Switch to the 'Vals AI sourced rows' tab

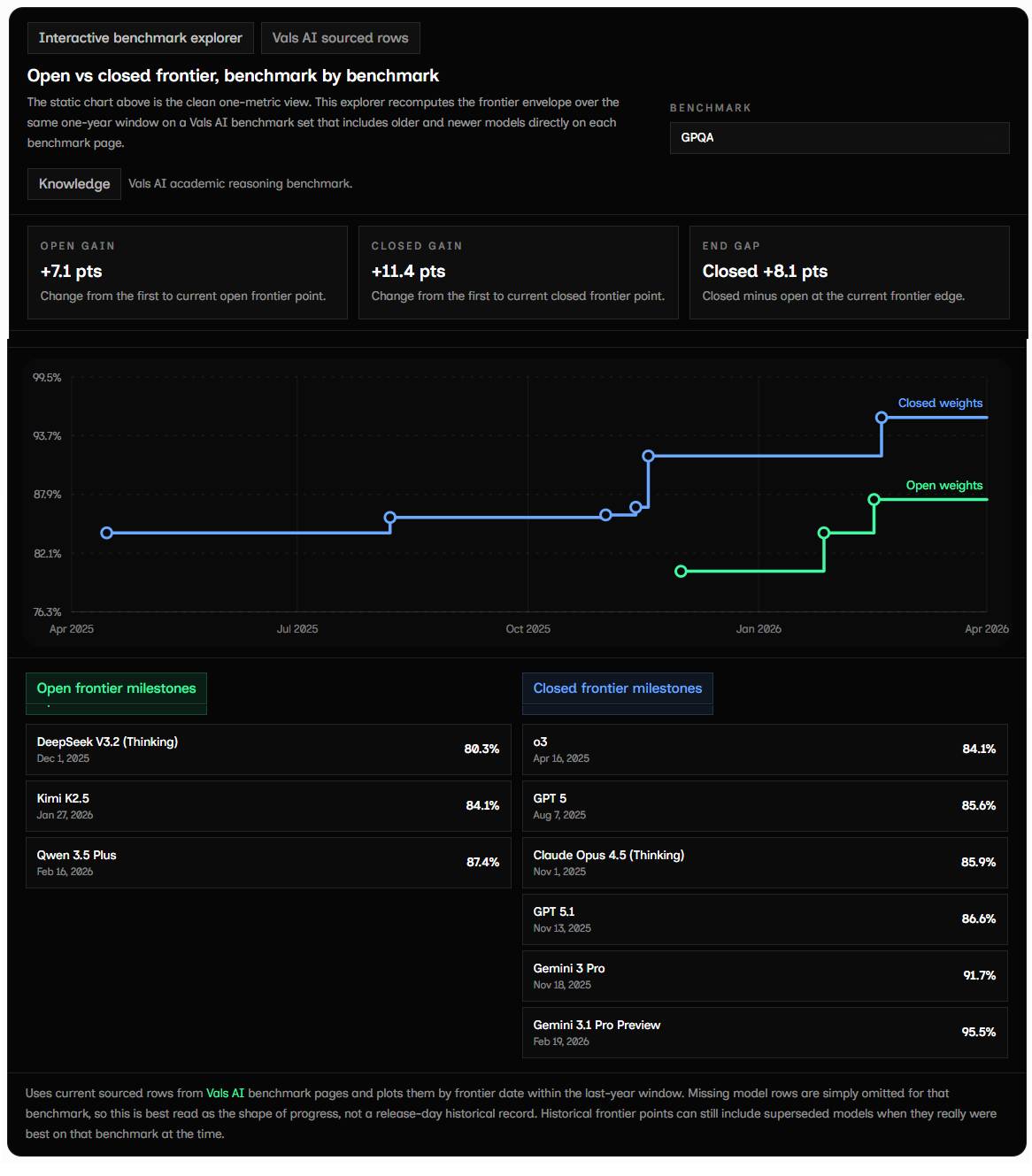[x=340, y=38]
